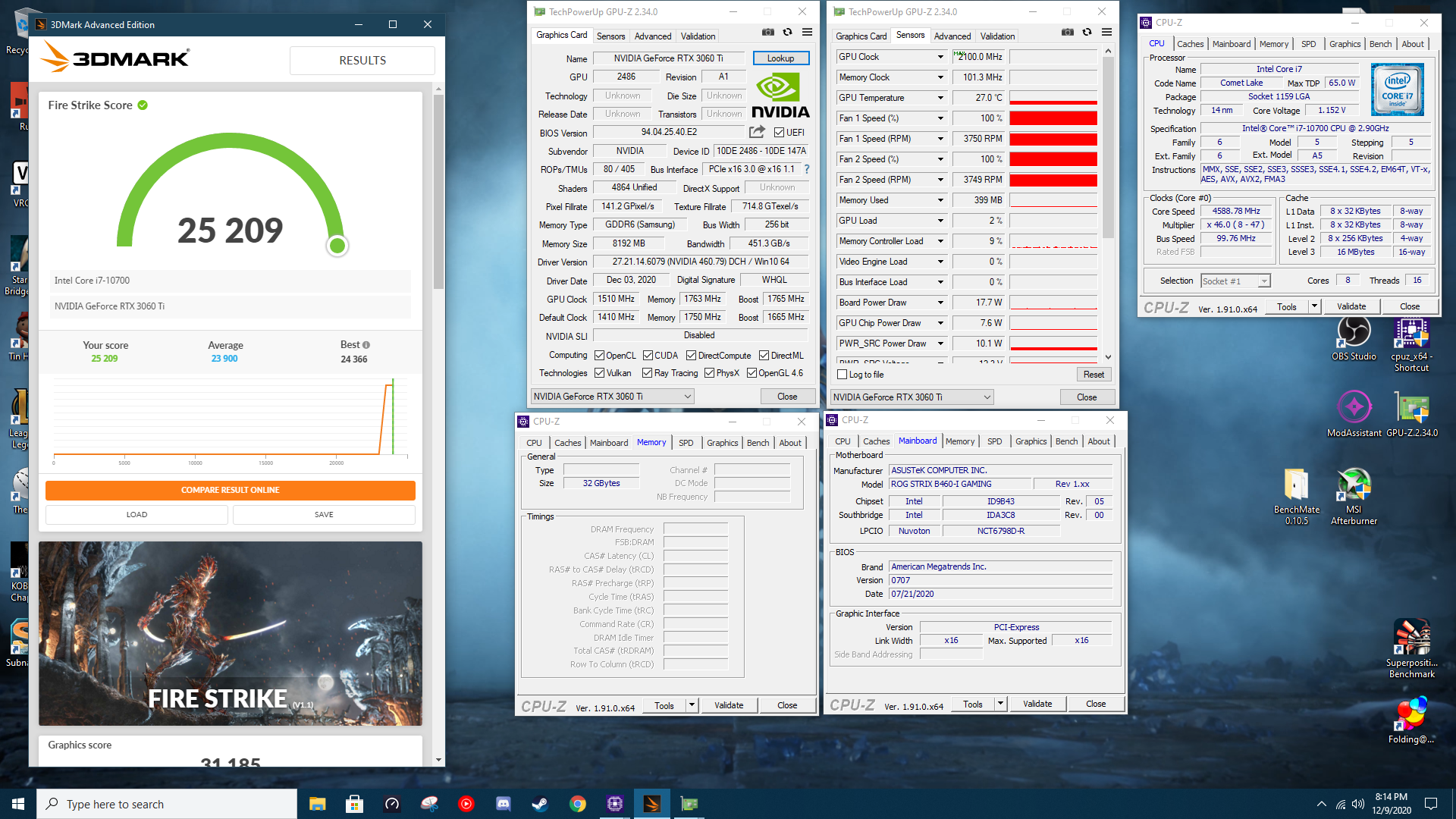Open Steam from the taskbar
This screenshot has width=1456, height=819.
point(540,804)
